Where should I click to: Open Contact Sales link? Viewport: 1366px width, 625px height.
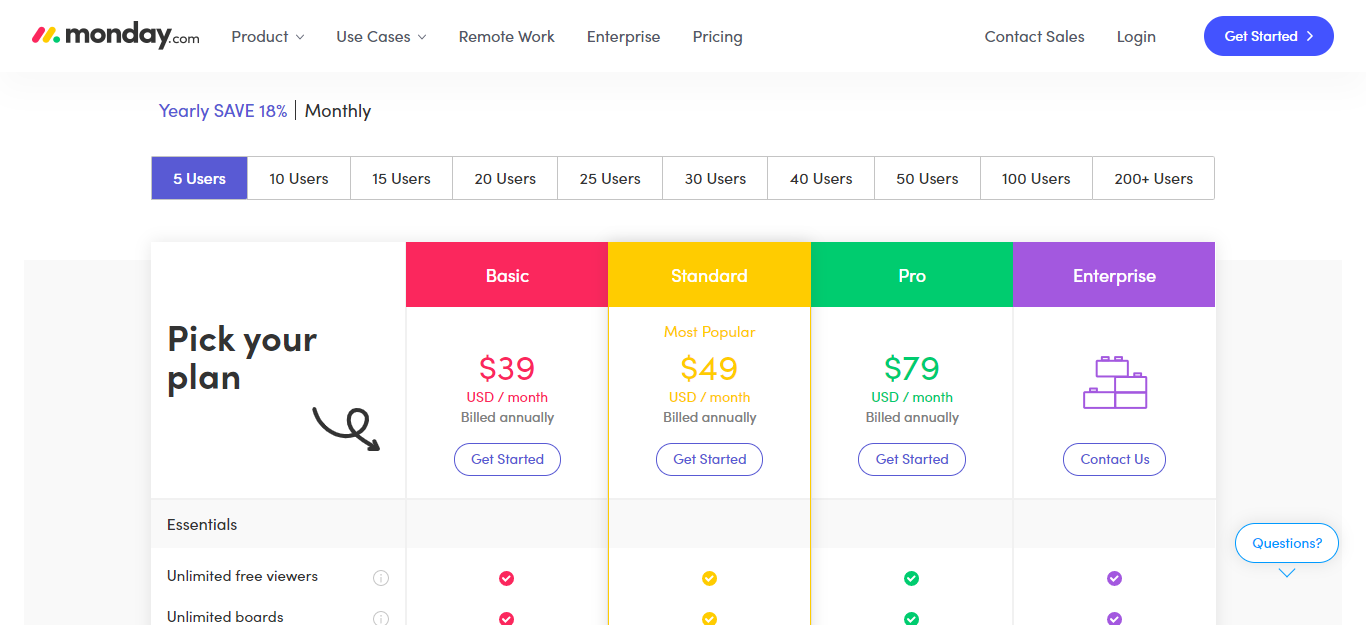pyautogui.click(x=1034, y=36)
